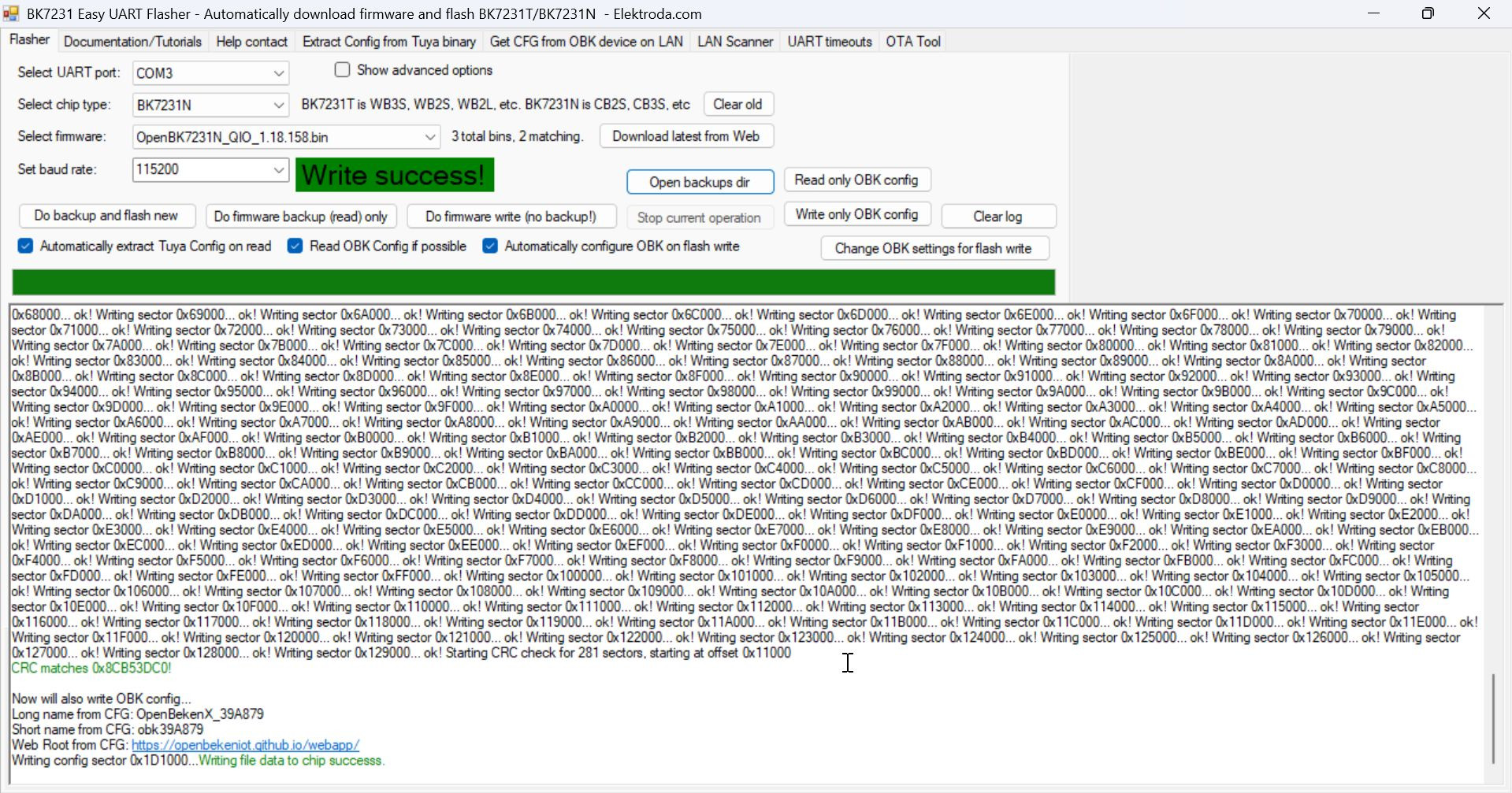1512x793 pixels.
Task: Switch to the LAN Scanner tab
Action: point(734,42)
